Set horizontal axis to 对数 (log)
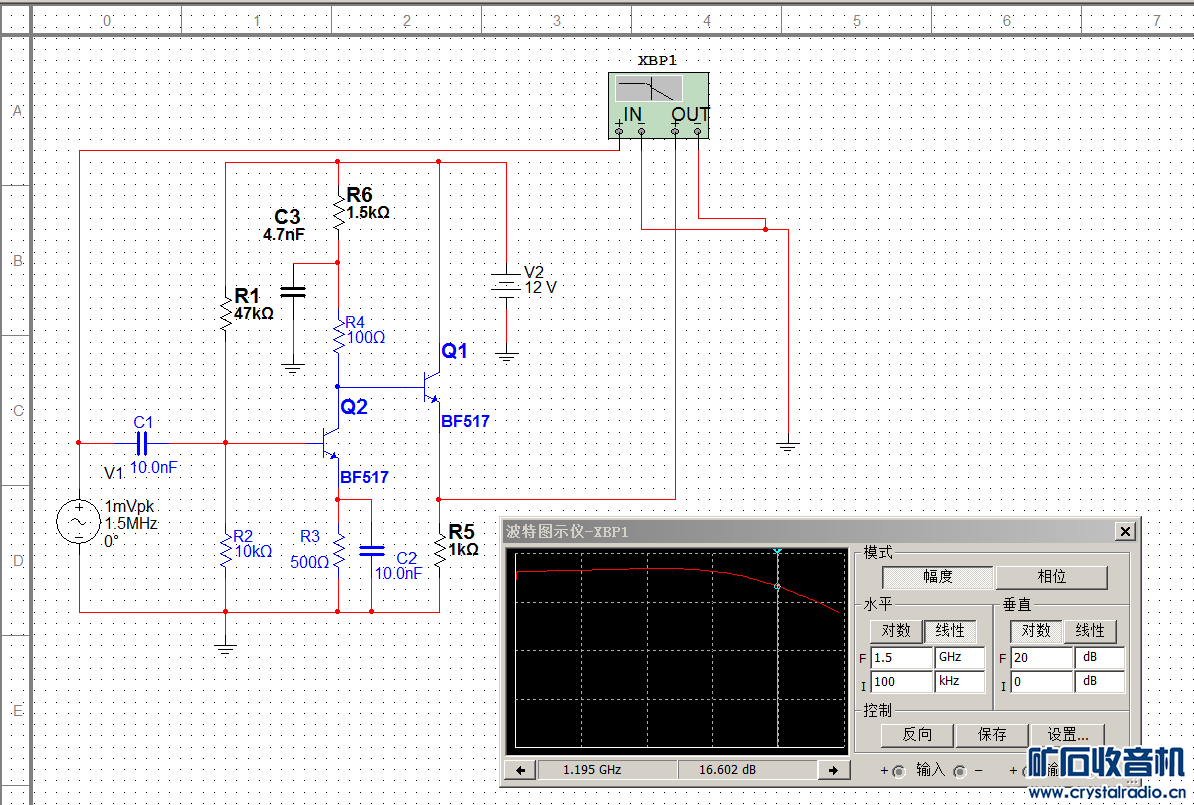 point(895,631)
